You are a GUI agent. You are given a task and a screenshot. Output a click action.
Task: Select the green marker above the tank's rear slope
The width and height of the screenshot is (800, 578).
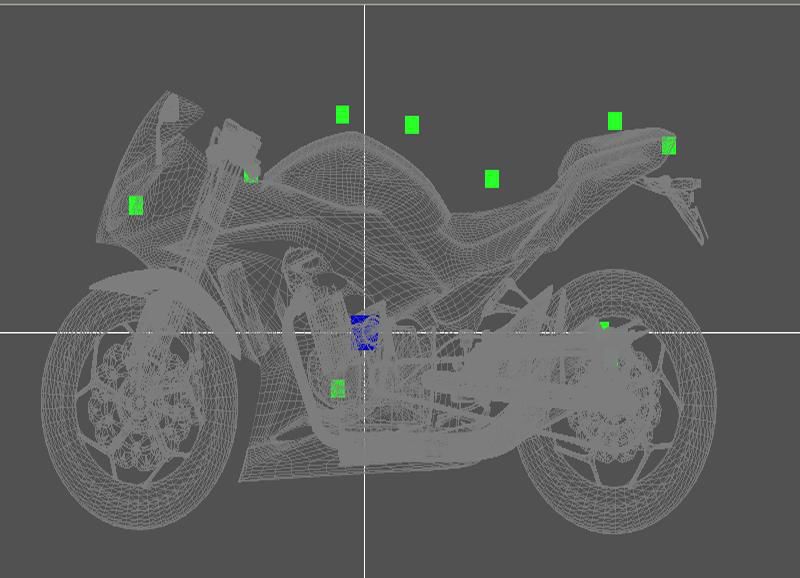click(412, 125)
